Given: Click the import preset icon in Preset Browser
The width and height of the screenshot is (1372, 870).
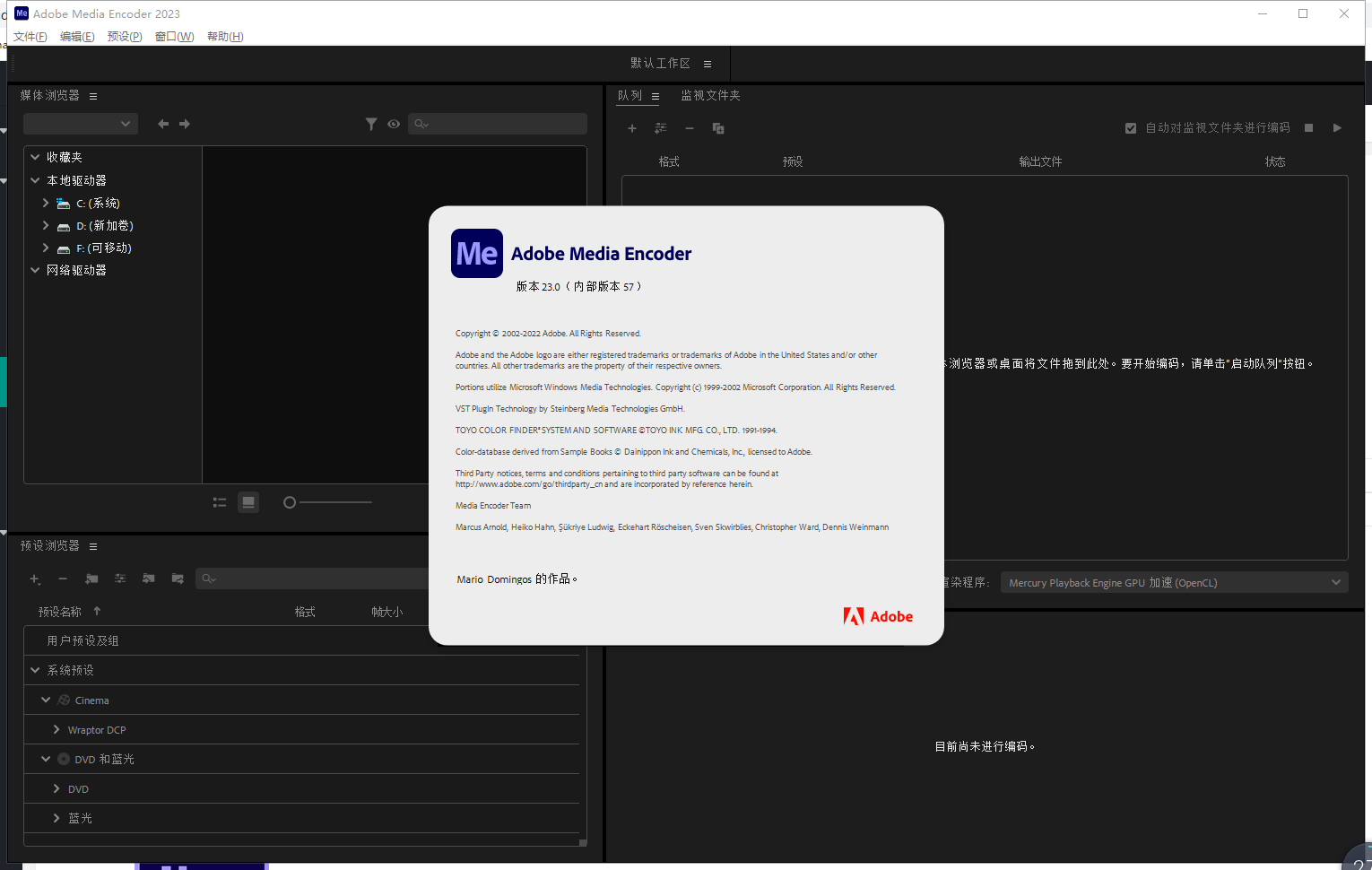Looking at the screenshot, I should [x=149, y=579].
